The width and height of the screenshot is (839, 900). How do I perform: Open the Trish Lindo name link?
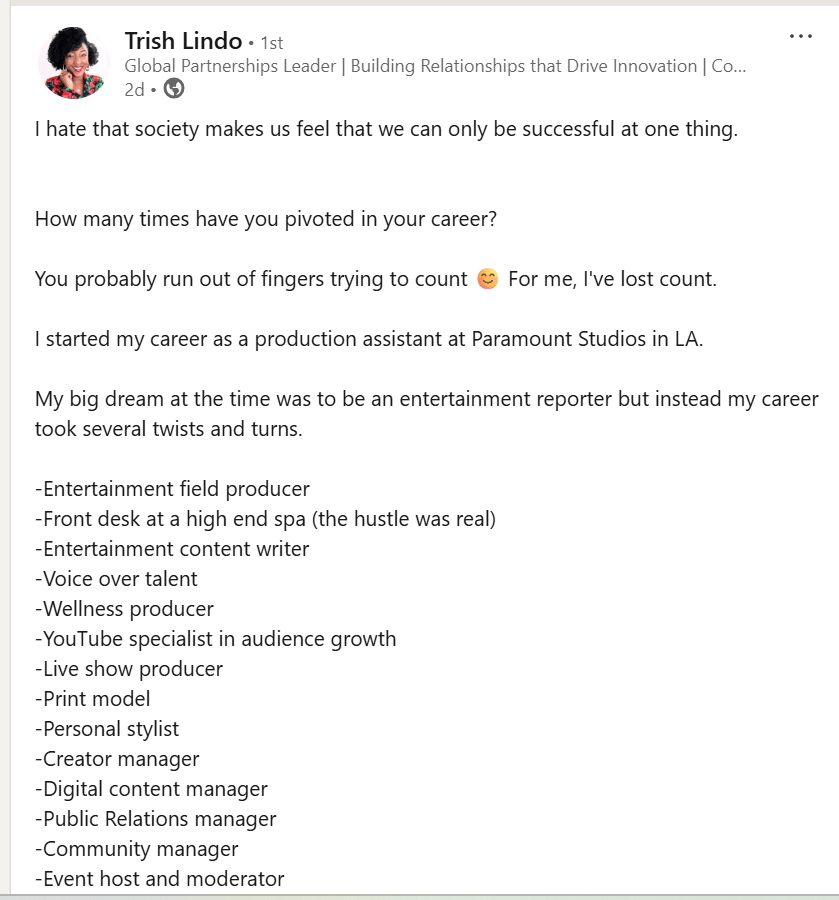183,41
